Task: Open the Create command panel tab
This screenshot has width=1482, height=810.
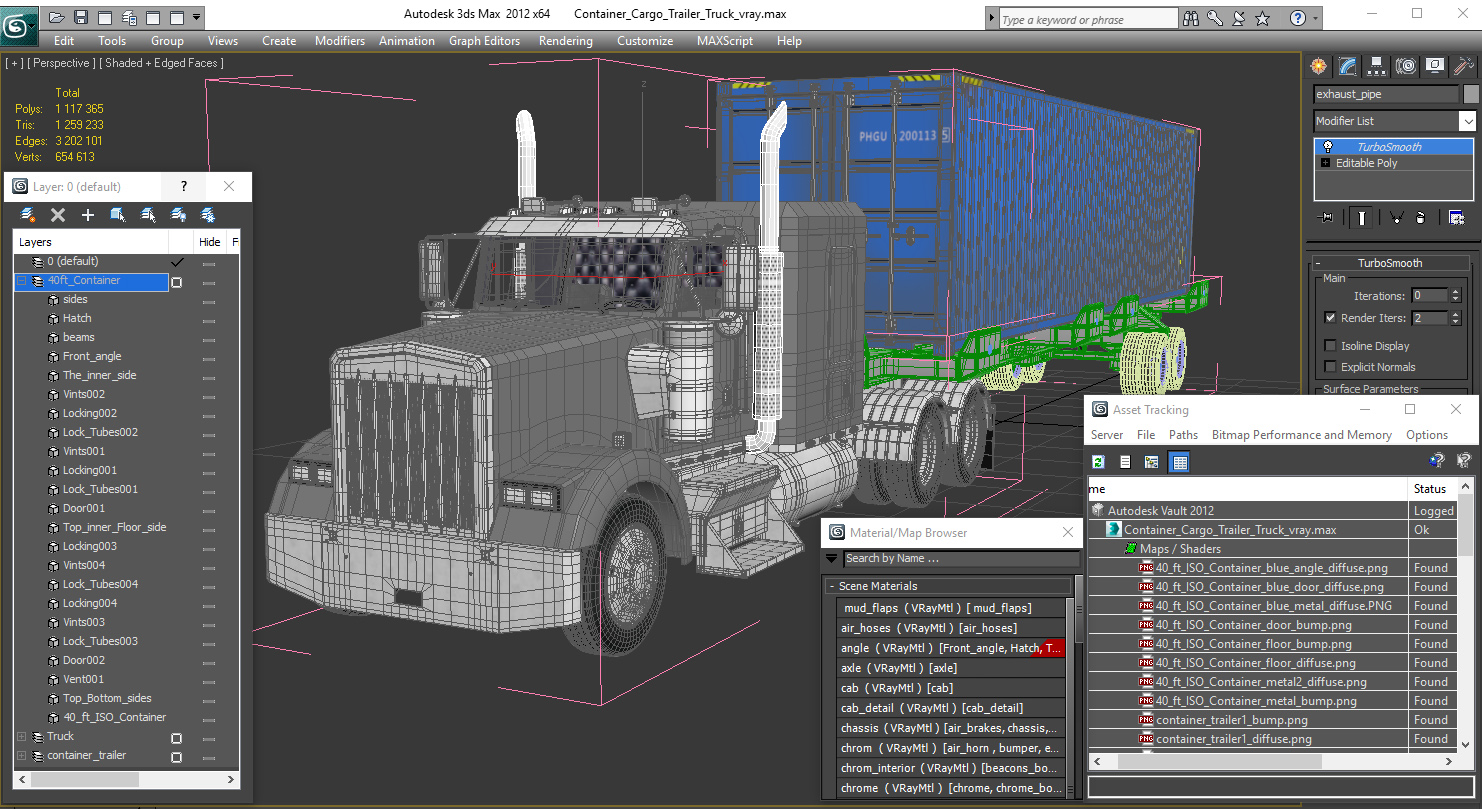Action: [1319, 66]
